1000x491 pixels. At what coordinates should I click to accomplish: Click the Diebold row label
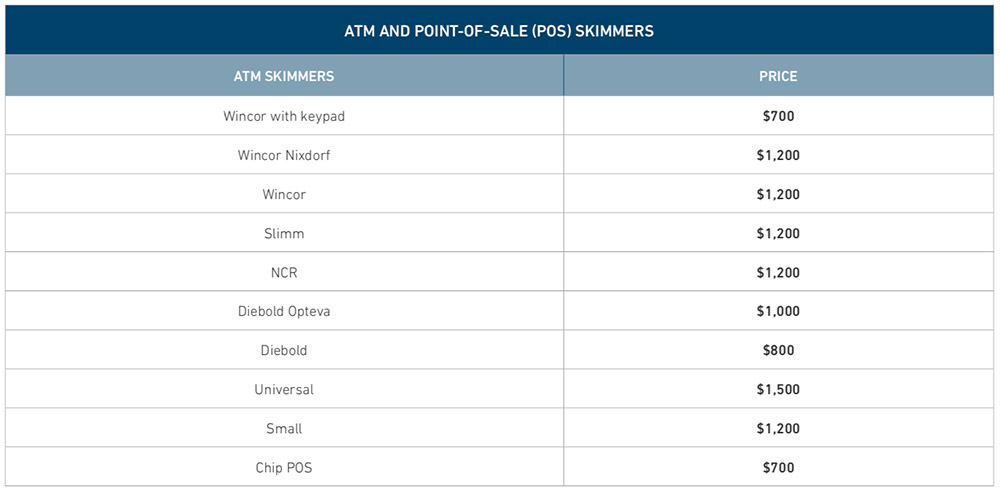(284, 350)
